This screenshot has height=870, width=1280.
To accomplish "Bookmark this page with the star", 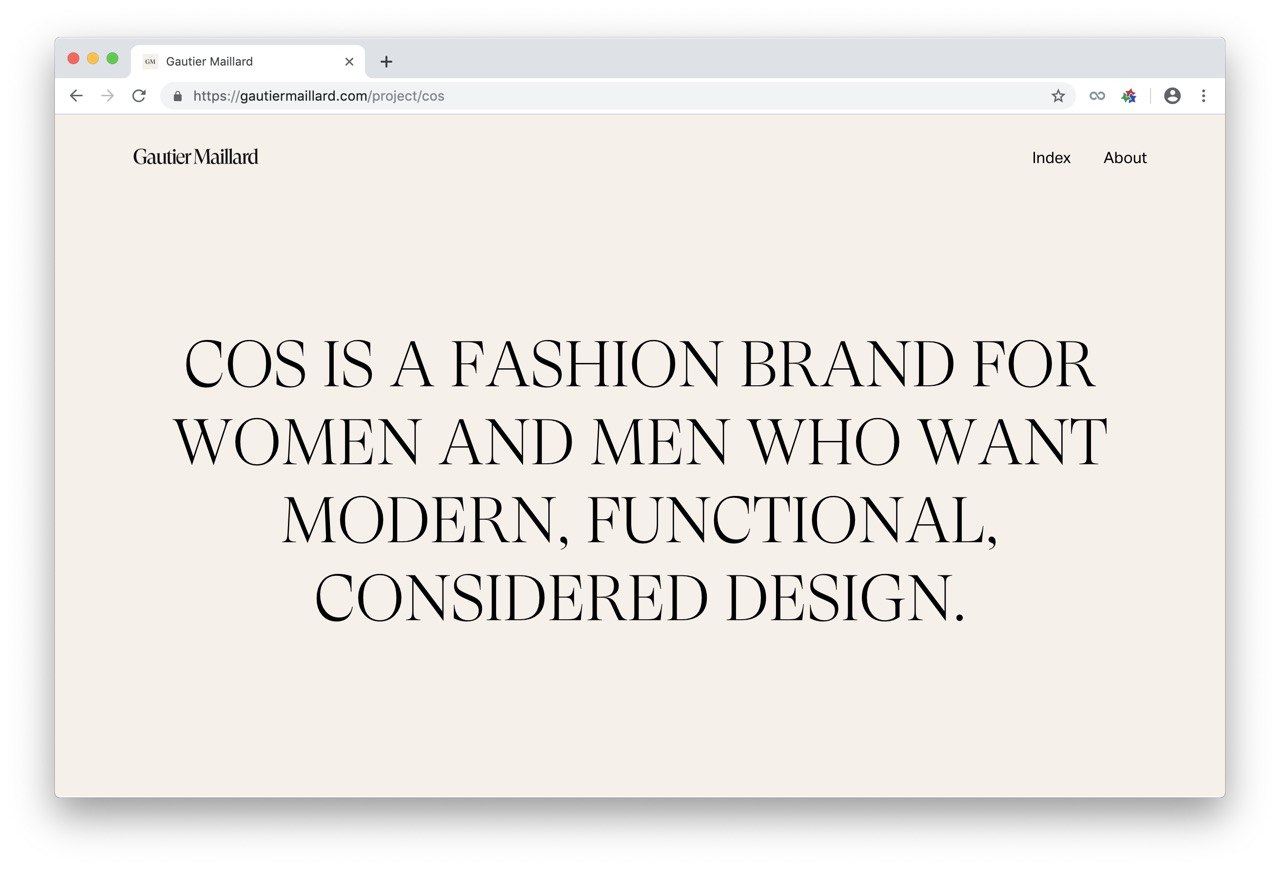I will click(1058, 96).
